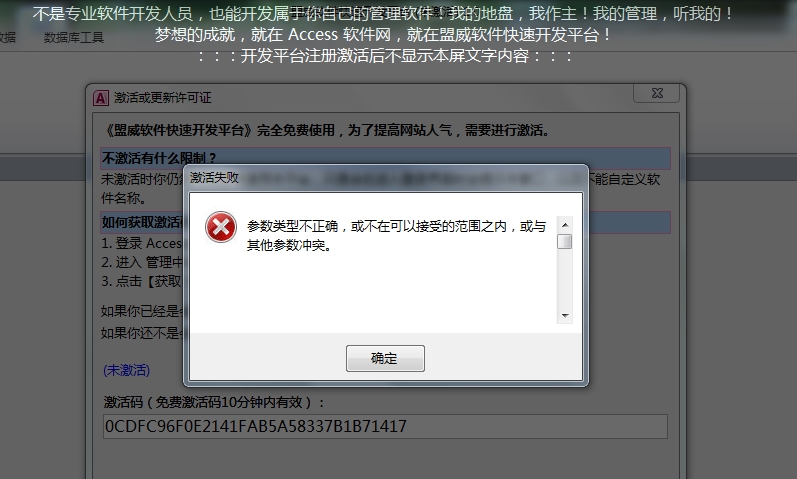Click the partially visible 数据 ribbon tab
Viewport: 797px width, 479px height.
point(8,38)
